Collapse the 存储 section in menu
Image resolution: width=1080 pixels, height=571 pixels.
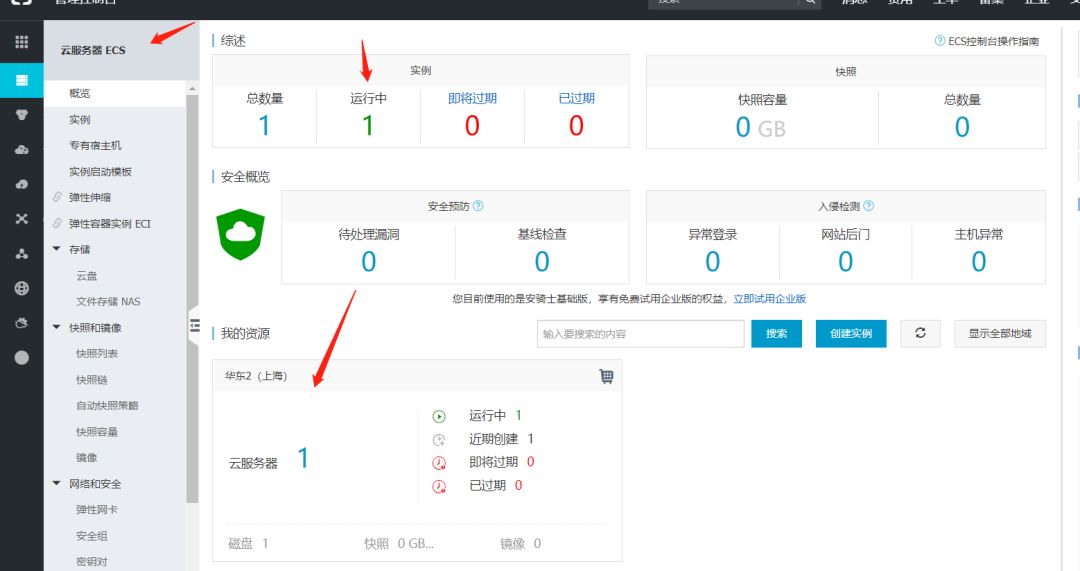point(56,249)
